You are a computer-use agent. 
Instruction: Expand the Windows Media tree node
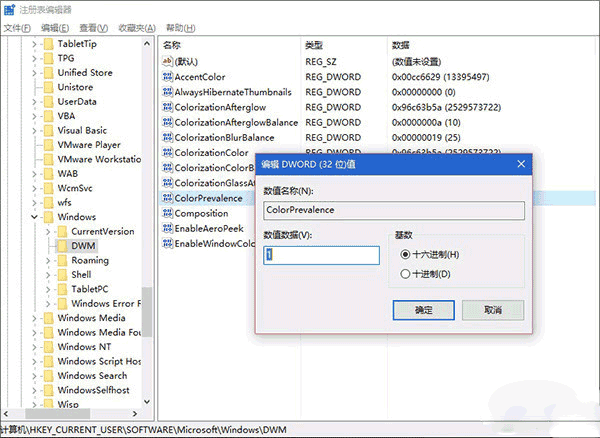34,318
